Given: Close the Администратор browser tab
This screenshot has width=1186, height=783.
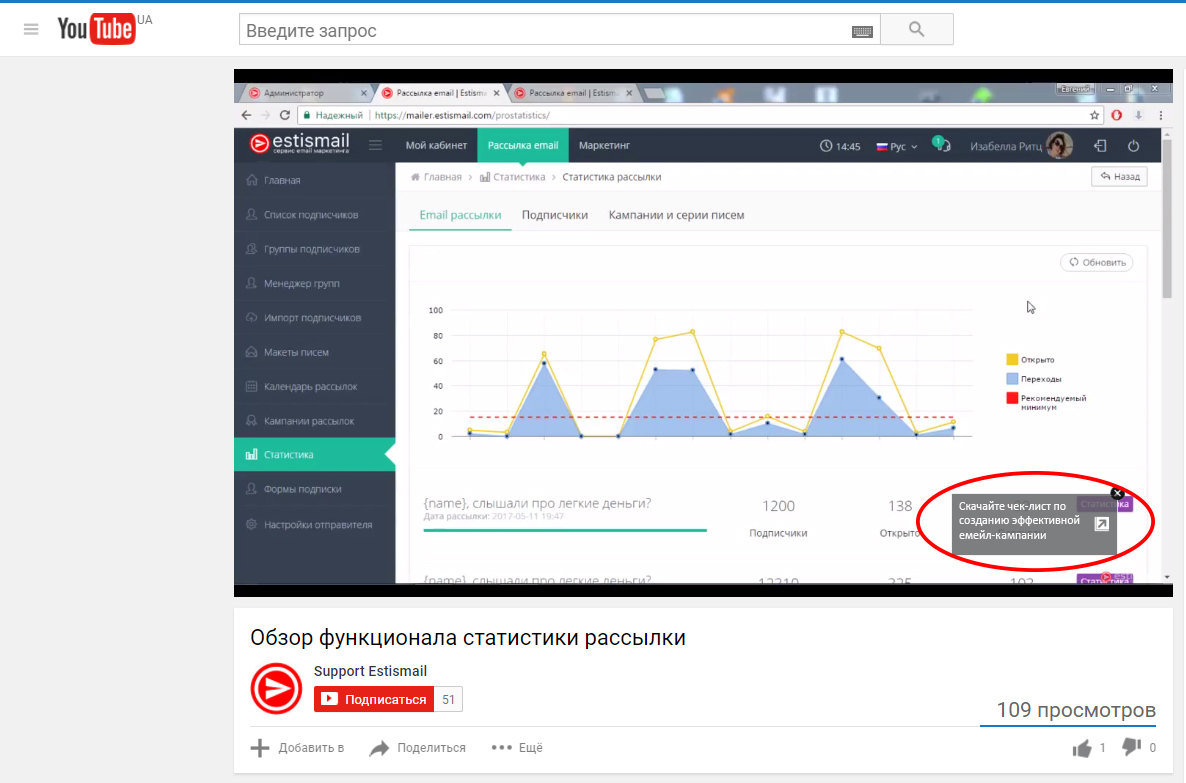Looking at the screenshot, I should tap(364, 93).
